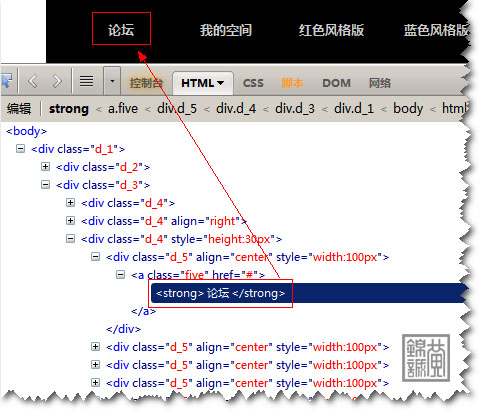The height and width of the screenshot is (418, 479).
Task: Collapse the div class d_1 node
Action: [x=21, y=148]
